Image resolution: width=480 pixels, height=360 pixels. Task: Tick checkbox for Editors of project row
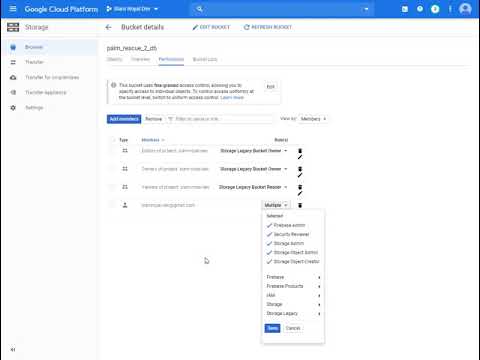(112, 151)
